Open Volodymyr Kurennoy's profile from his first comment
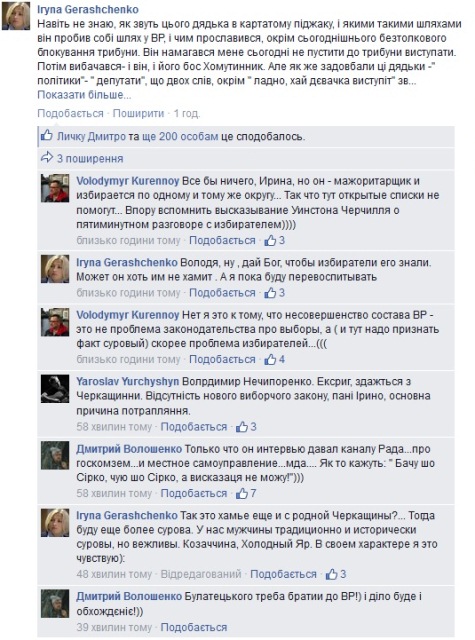The height and width of the screenshot is (640, 475). pyautogui.click(x=128, y=181)
